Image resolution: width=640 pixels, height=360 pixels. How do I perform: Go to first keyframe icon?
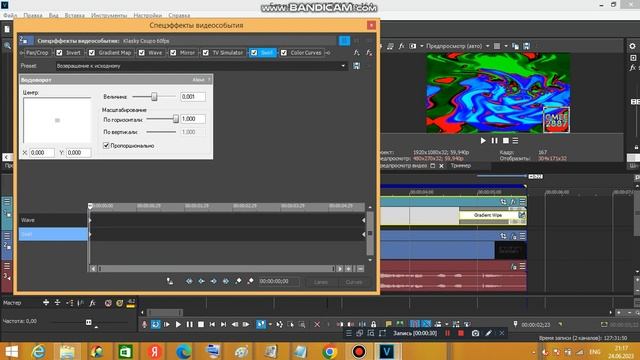pos(189,281)
